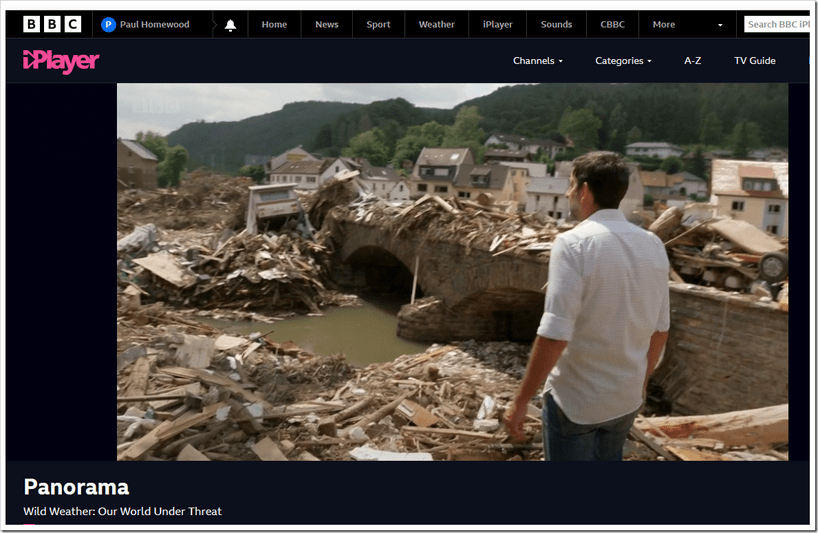
Task: Go to BBC Home
Action: coord(274,24)
